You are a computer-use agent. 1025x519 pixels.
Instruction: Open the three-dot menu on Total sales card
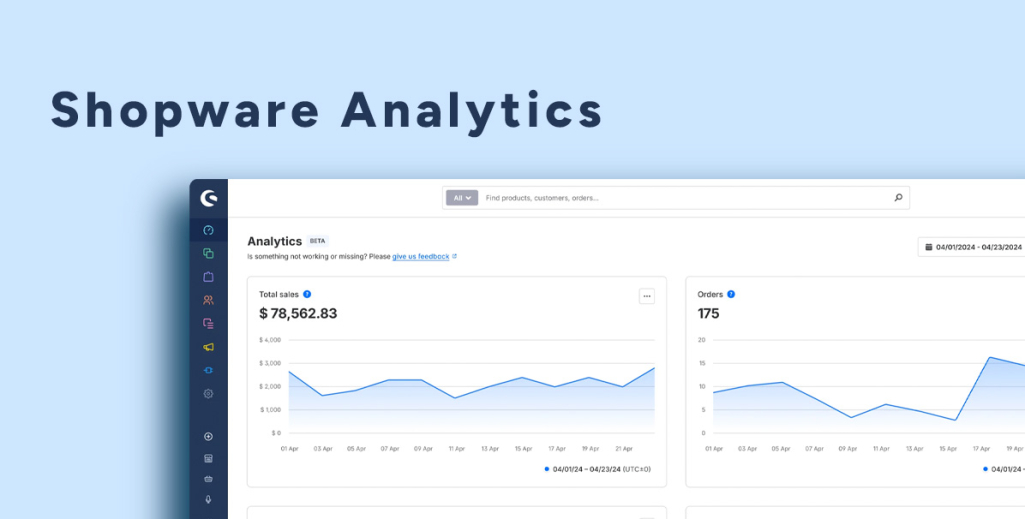(647, 296)
